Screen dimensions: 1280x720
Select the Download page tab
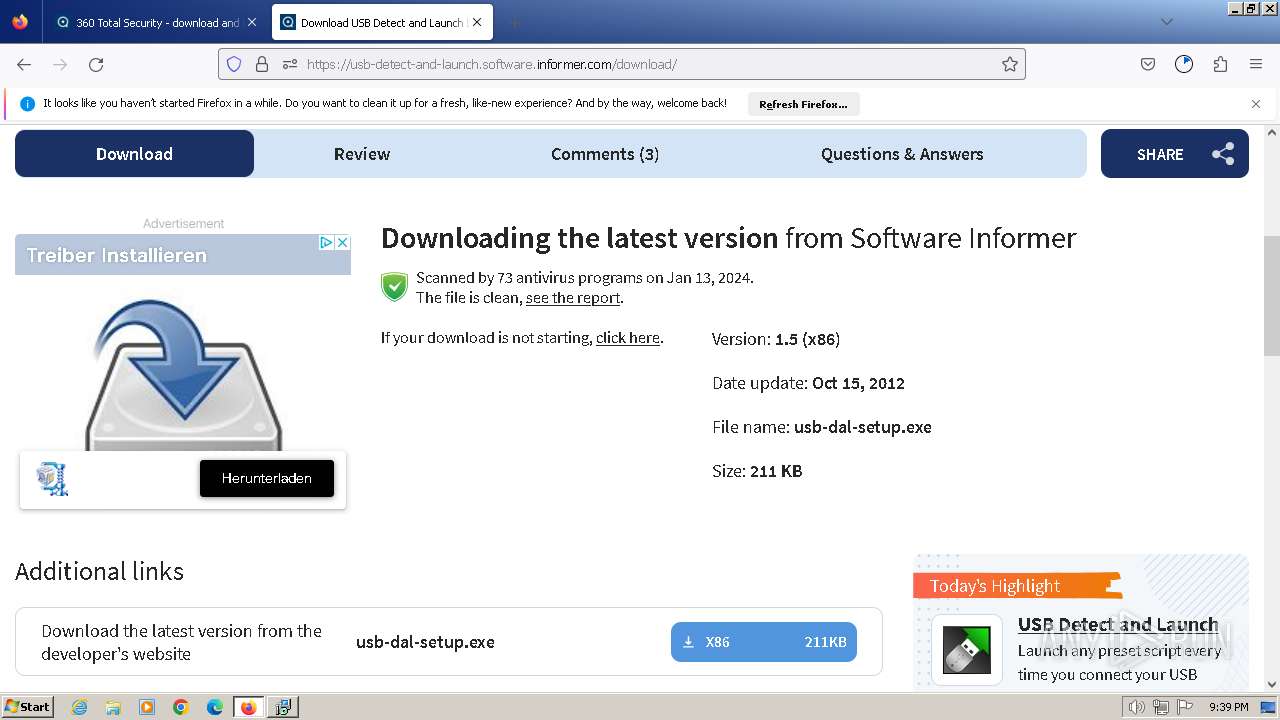[x=134, y=154]
